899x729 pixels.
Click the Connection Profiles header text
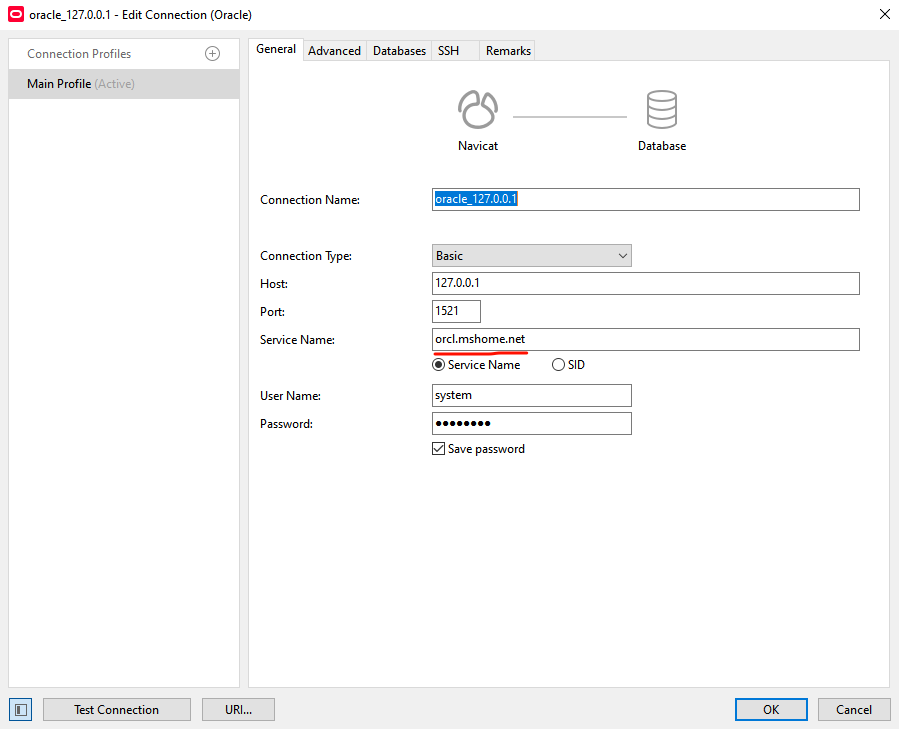(x=79, y=54)
